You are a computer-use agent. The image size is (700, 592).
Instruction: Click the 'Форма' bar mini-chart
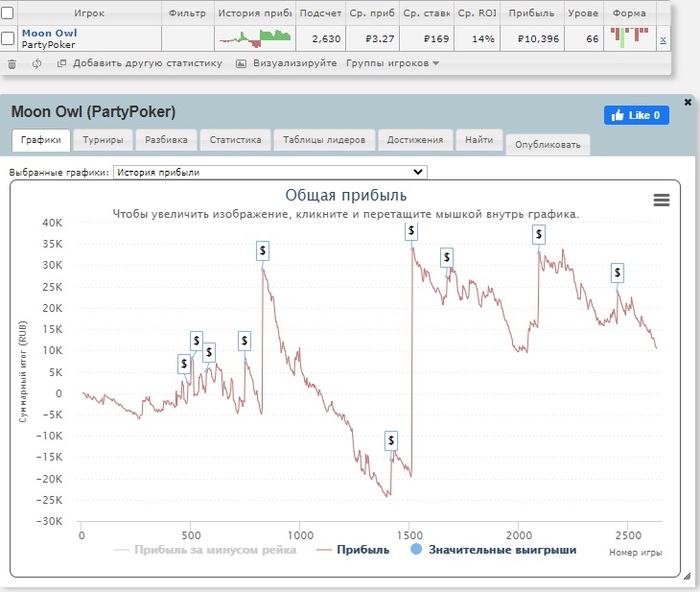point(629,38)
